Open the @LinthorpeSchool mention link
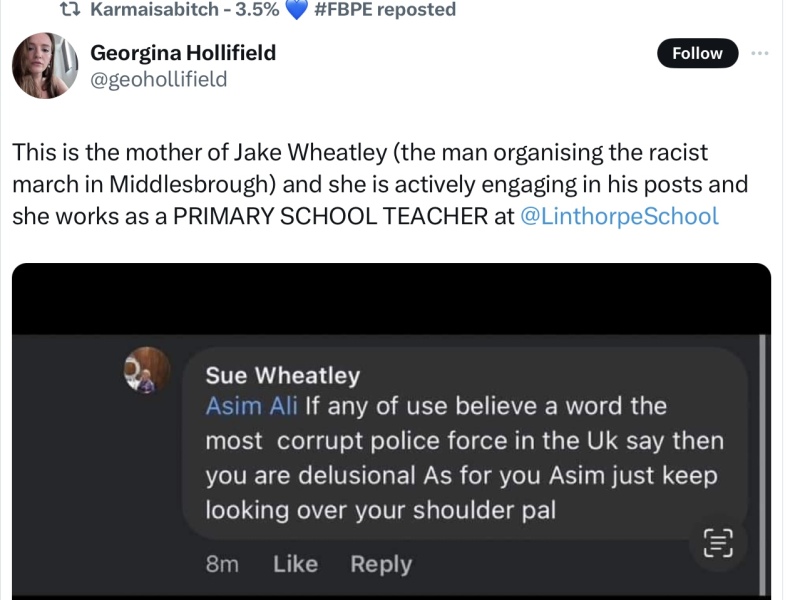The width and height of the screenshot is (800, 600). pos(619,215)
